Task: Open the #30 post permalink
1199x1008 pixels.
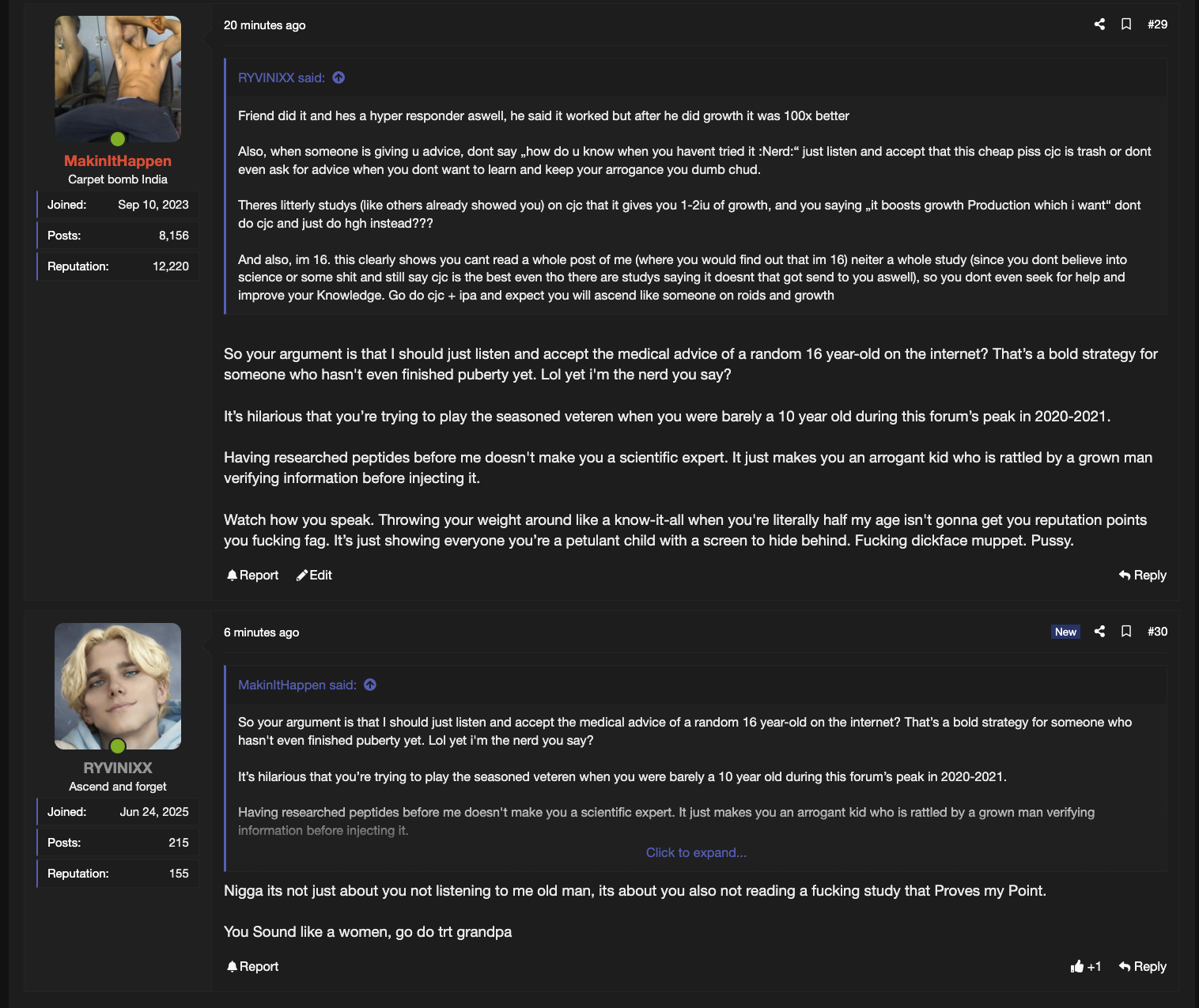Action: tap(1157, 632)
